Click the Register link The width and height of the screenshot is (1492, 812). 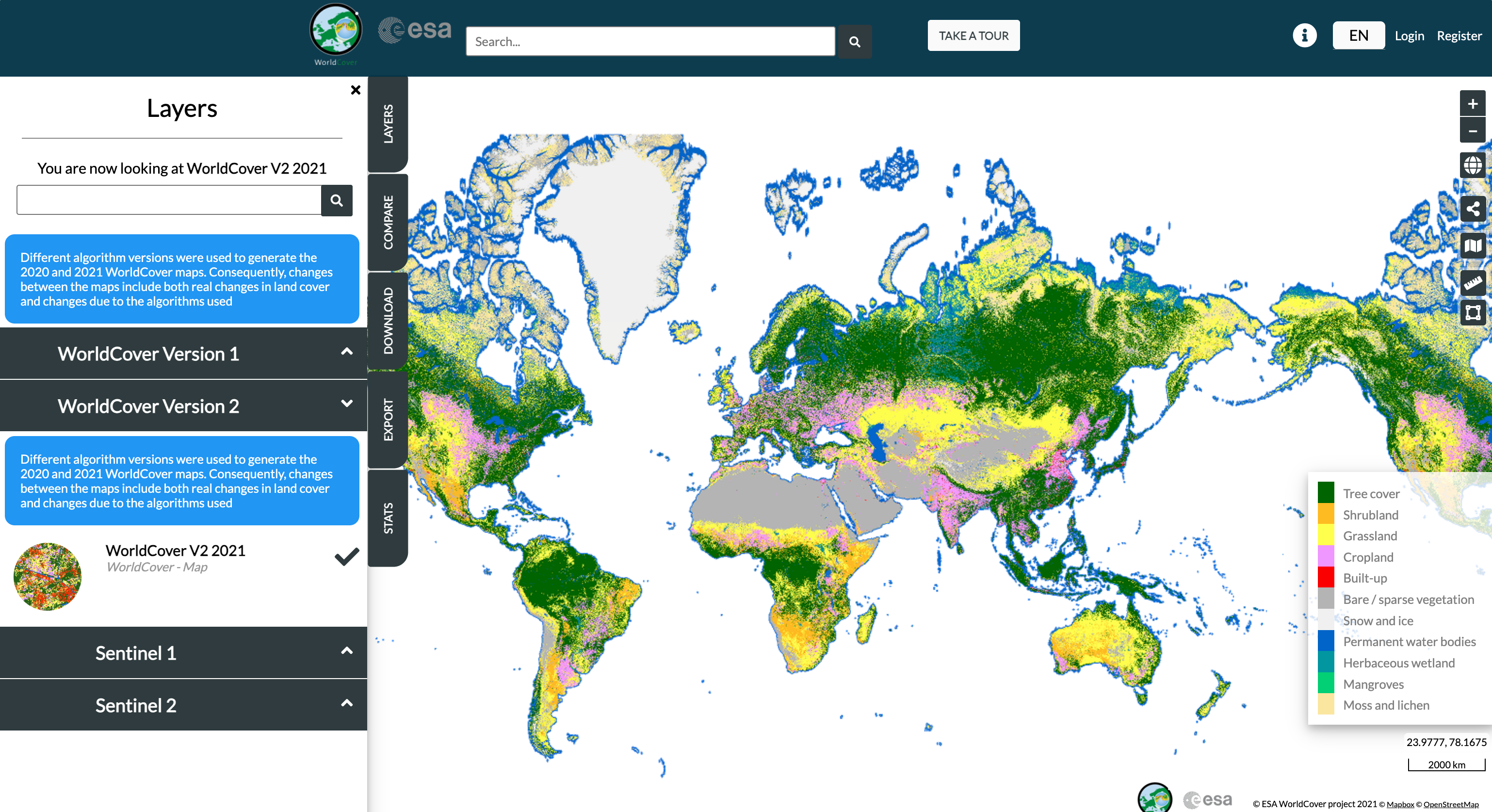[x=1459, y=36]
